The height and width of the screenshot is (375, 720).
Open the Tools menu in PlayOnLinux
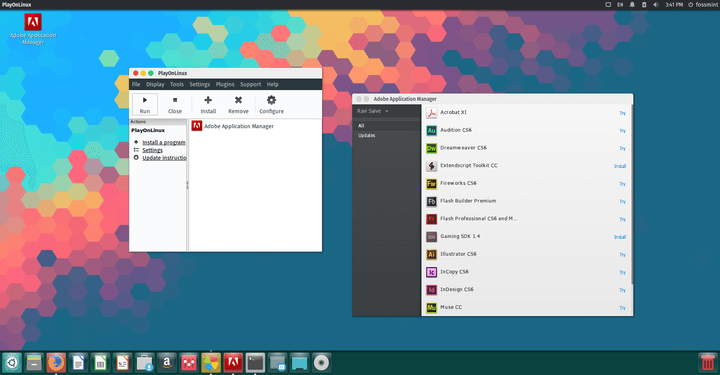177,84
